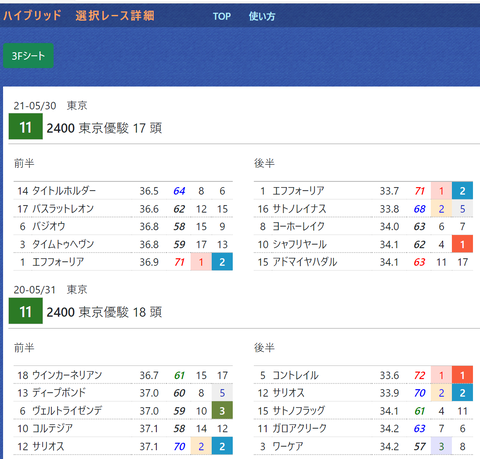Select horse サトノレイナス row
Image resolution: width=480 pixels, height=459 pixels.
click(x=363, y=209)
